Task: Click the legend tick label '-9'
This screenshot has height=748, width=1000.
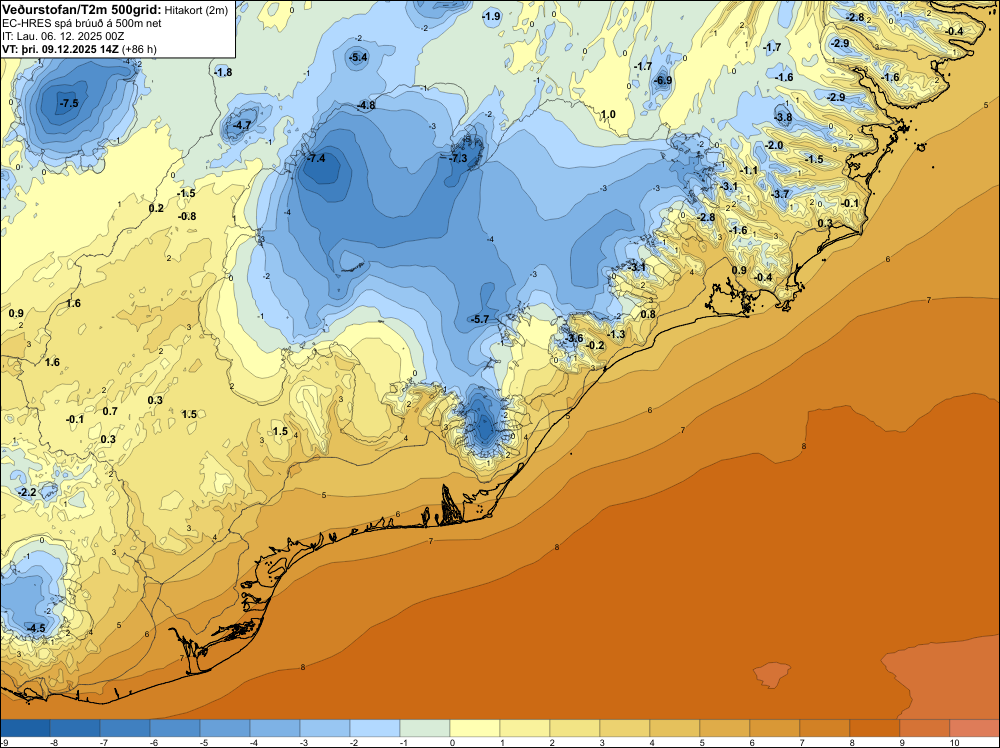Action: [3, 743]
